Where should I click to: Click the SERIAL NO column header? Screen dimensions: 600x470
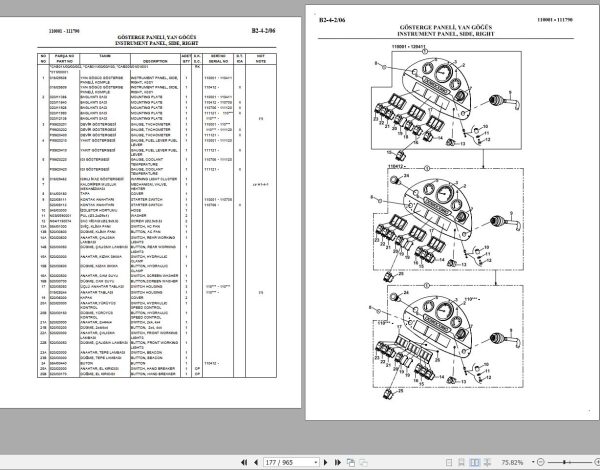(218, 61)
